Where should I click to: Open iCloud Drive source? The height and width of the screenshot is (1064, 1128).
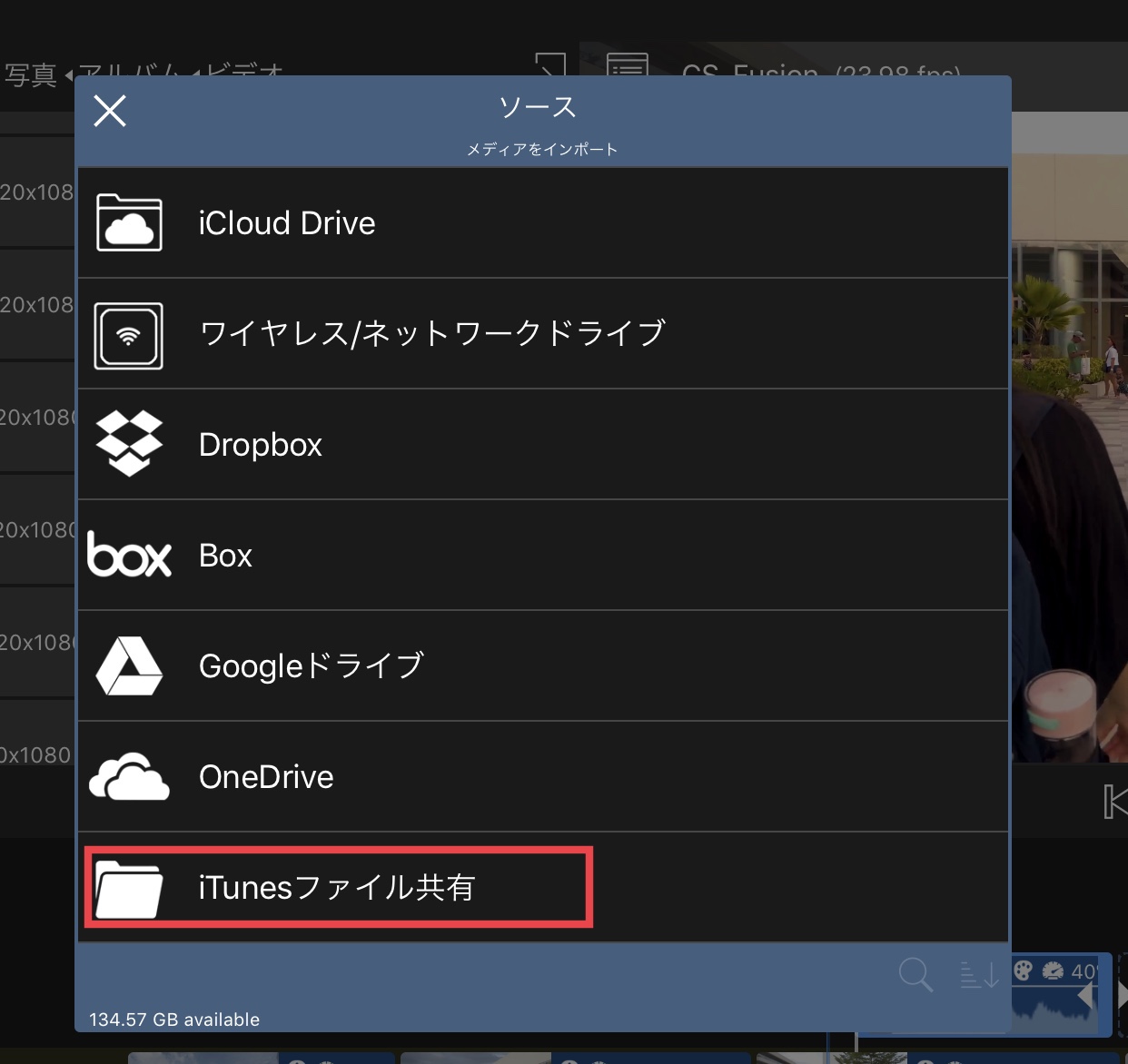[543, 222]
